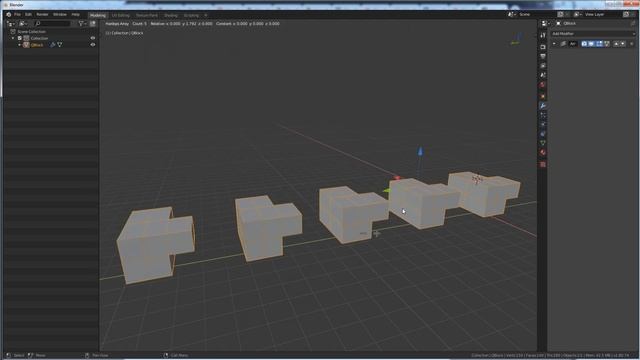Open the Object properties tab

point(543,97)
